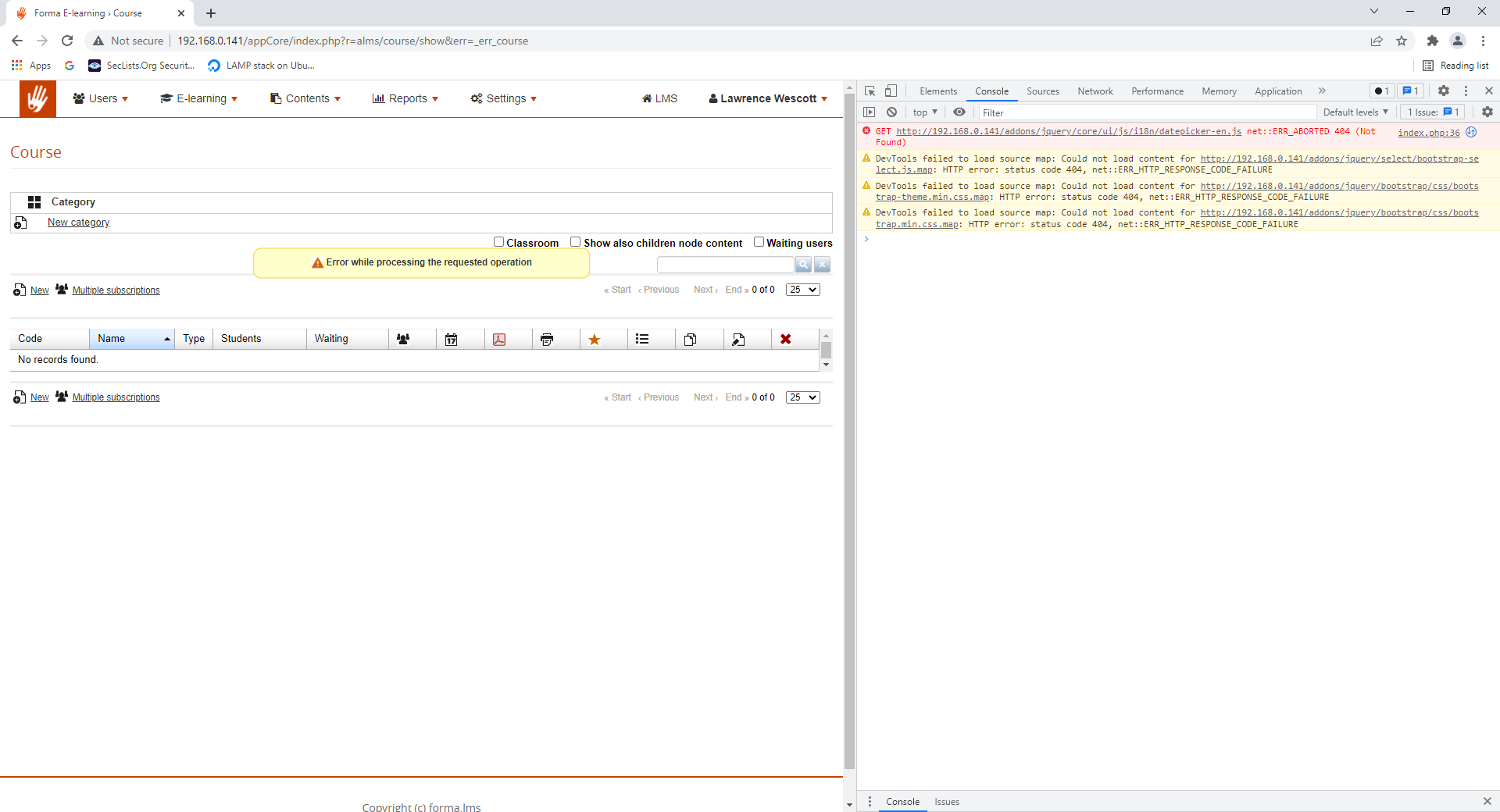Screen dimensions: 1500x812
Task: Click the calendar column icon in table header
Action: [451, 339]
